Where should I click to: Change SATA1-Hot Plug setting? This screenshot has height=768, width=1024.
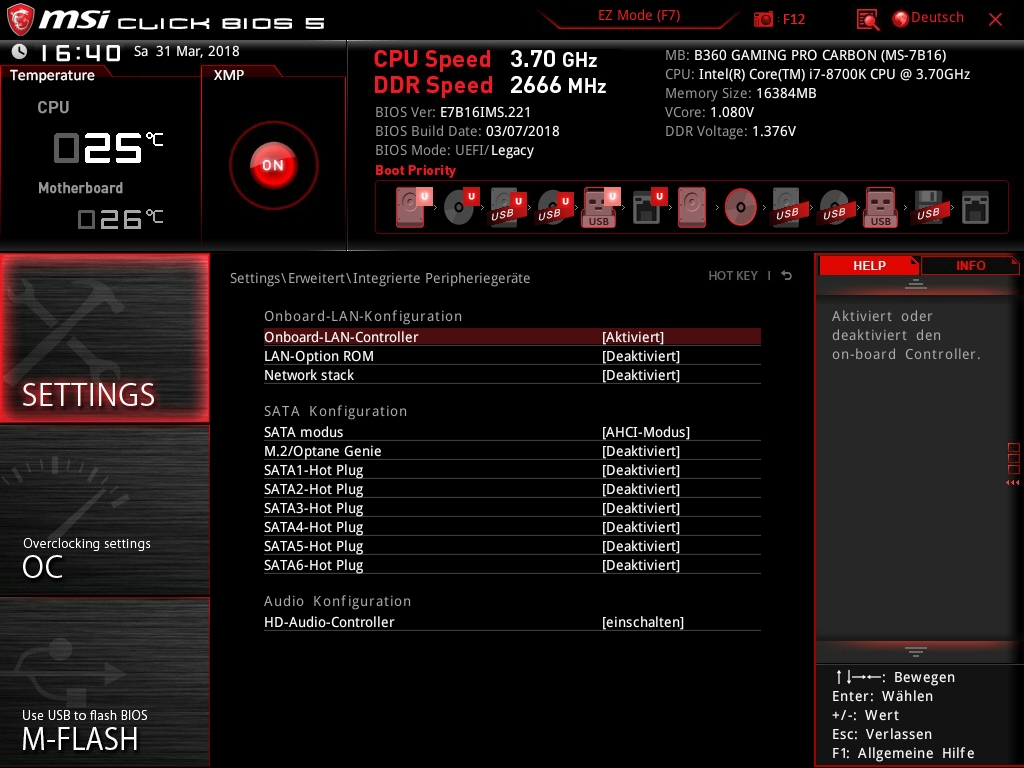point(641,470)
